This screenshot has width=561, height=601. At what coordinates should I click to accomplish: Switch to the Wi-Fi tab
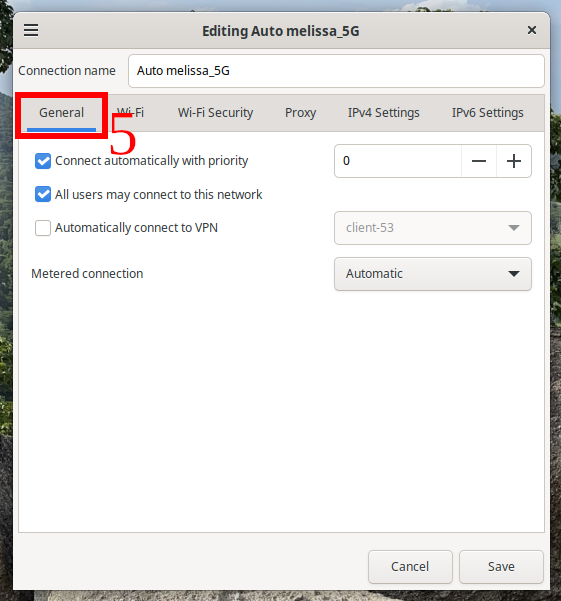point(130,113)
